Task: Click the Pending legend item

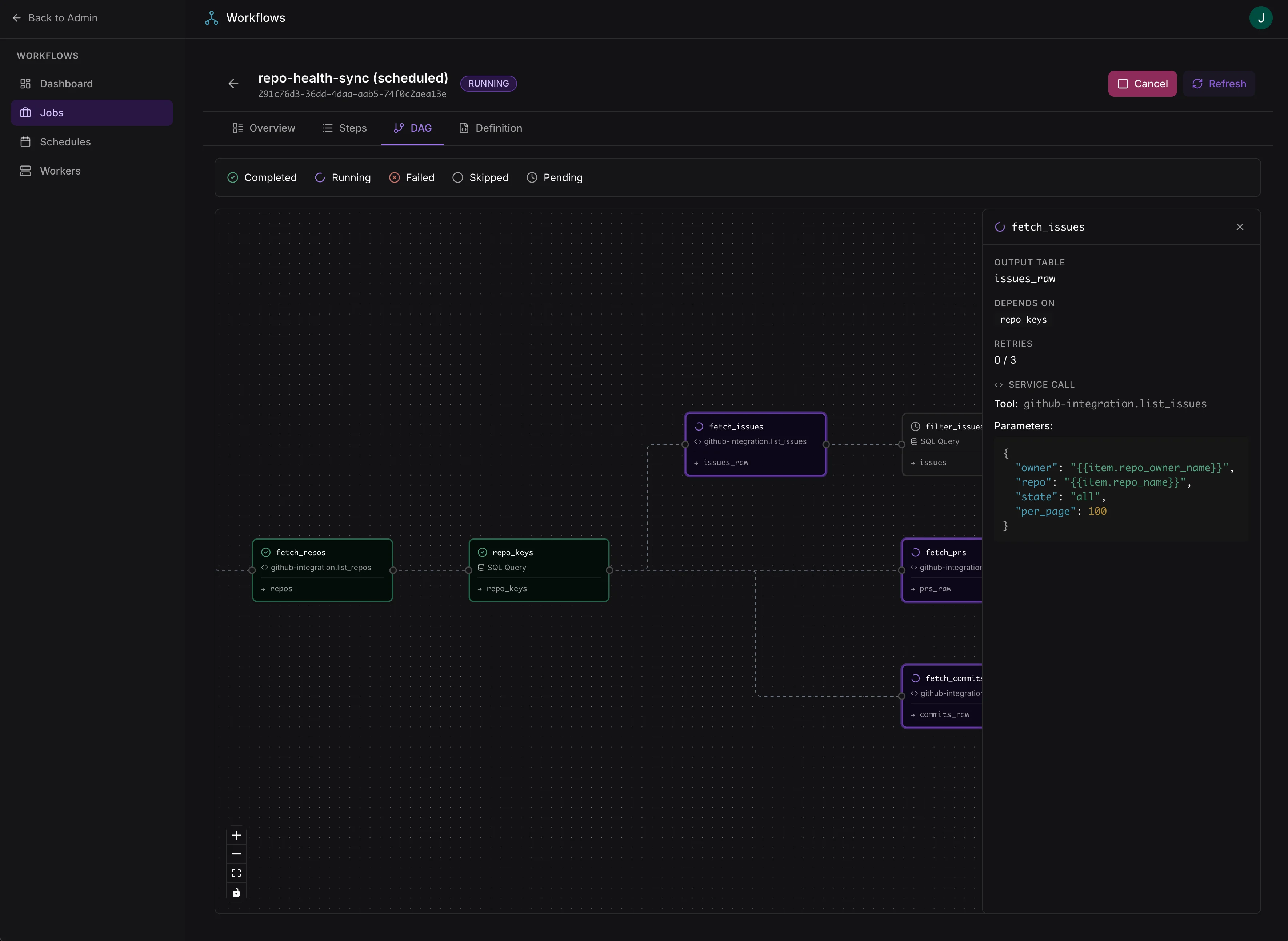Action: pyautogui.click(x=554, y=178)
